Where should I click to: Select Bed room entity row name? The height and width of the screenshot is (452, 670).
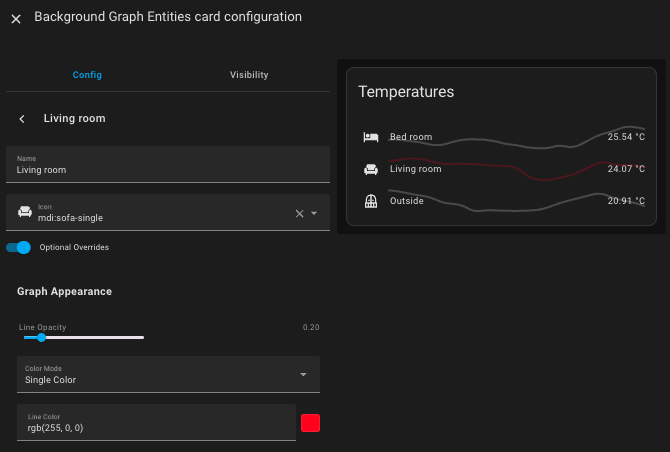(411, 137)
